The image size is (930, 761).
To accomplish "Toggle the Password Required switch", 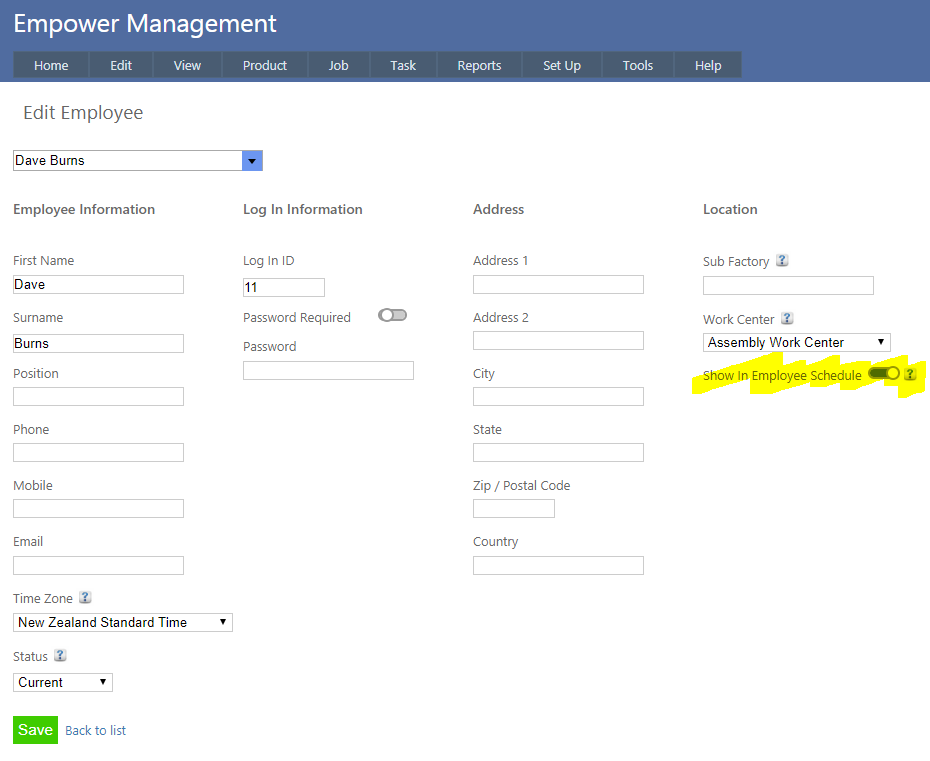I will pyautogui.click(x=392, y=315).
